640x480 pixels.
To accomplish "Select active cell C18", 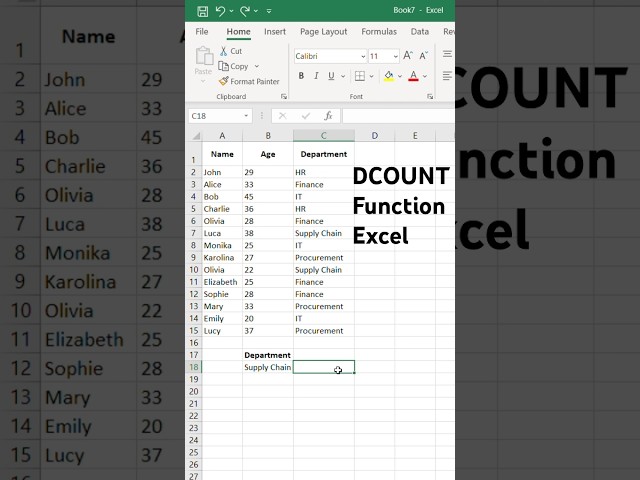I will click(324, 367).
